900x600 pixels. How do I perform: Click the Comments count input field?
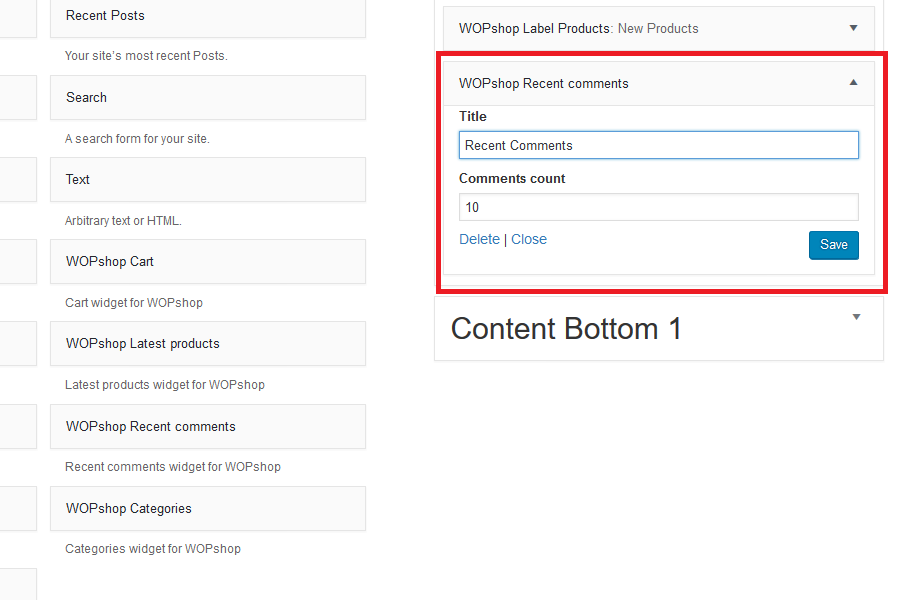tap(658, 207)
